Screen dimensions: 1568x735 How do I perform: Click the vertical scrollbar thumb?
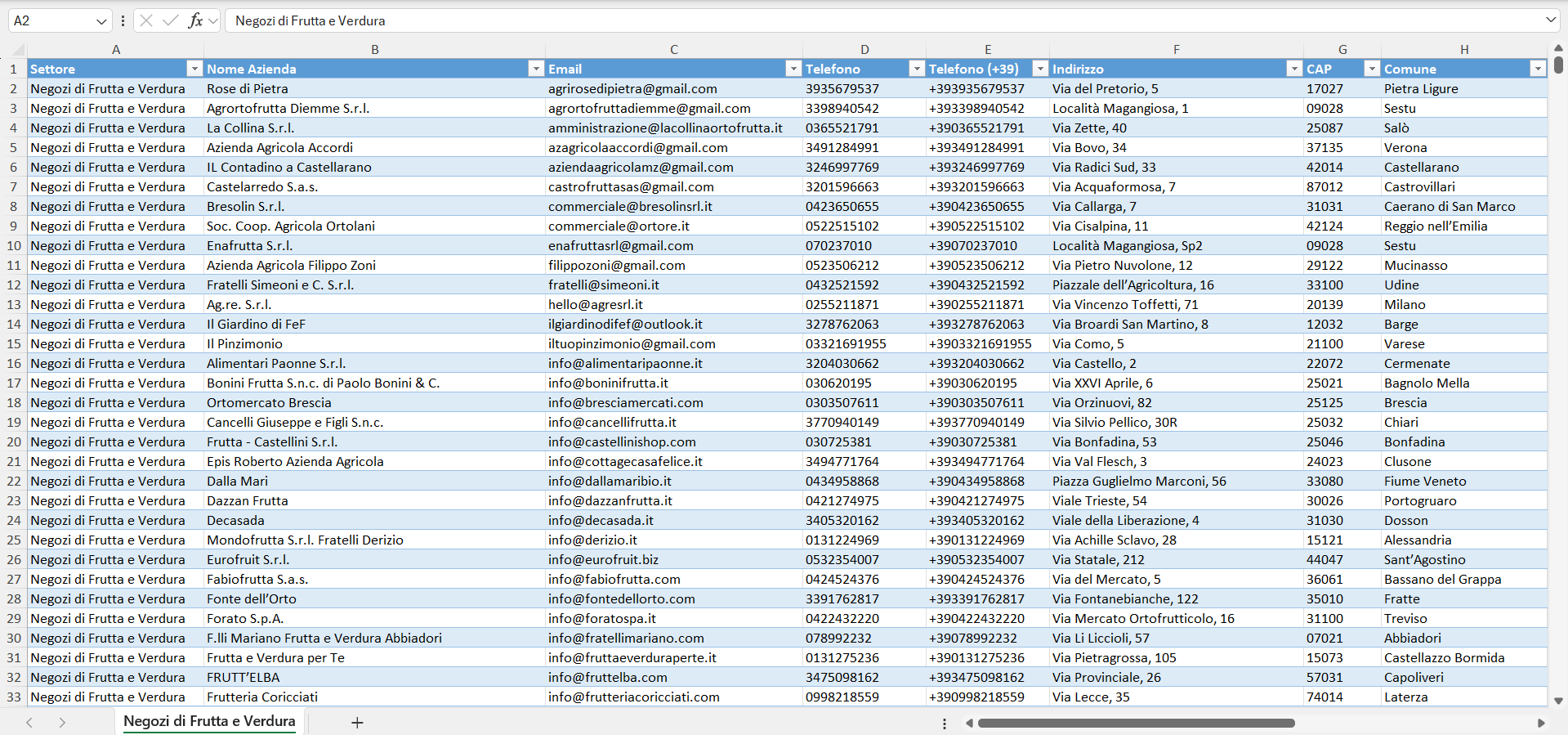pos(1558,65)
